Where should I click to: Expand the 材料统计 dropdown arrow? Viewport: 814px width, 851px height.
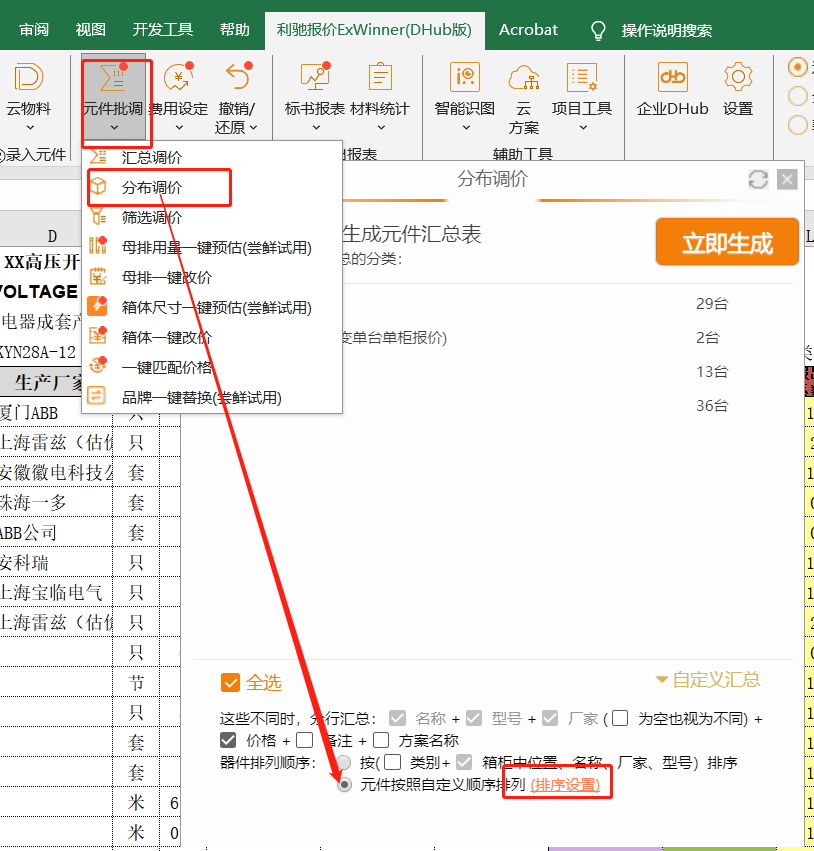[381, 128]
